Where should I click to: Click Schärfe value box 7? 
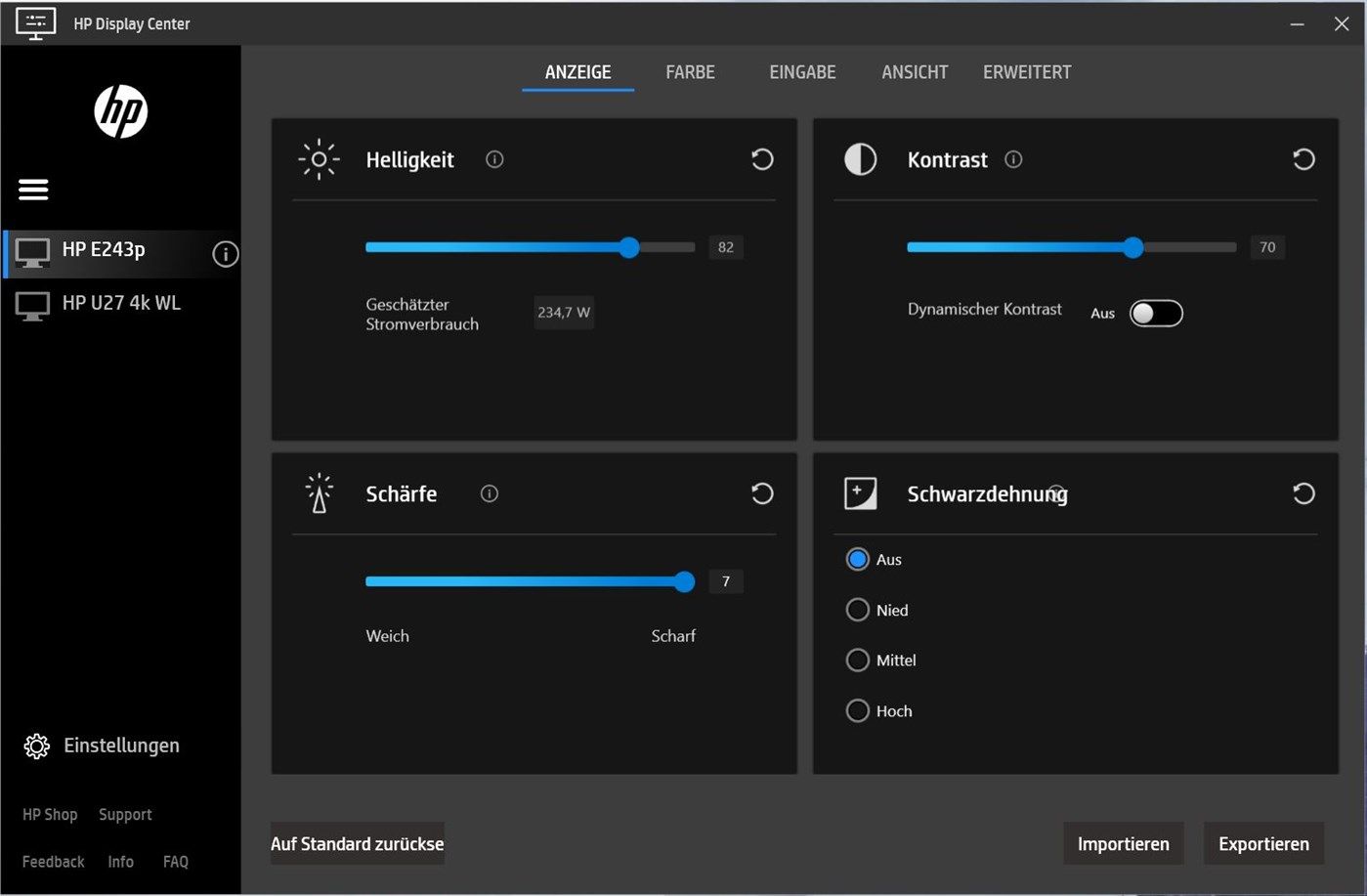725,581
